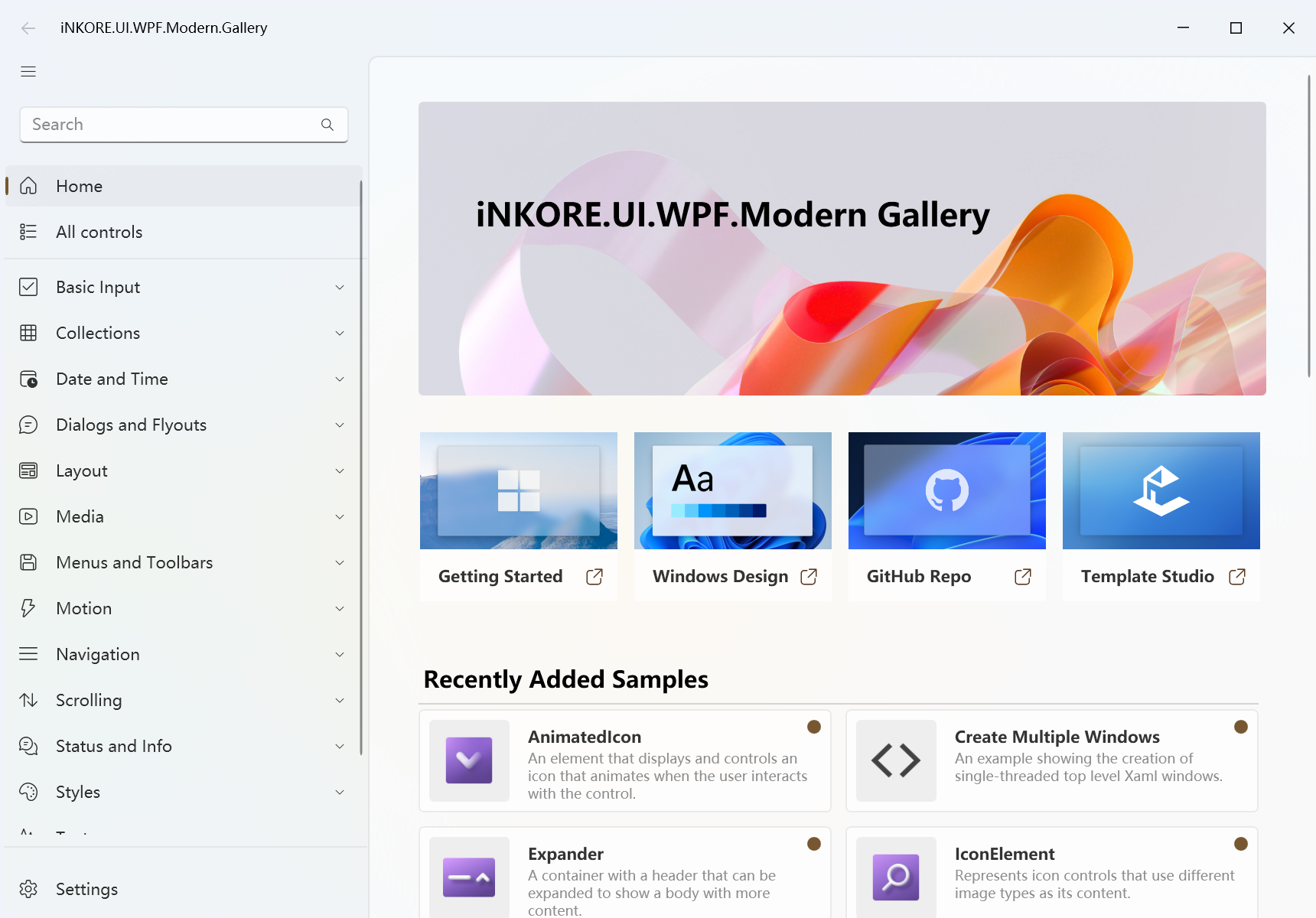This screenshot has height=918, width=1316.
Task: Expand the Styles chevron
Action: 340,793
